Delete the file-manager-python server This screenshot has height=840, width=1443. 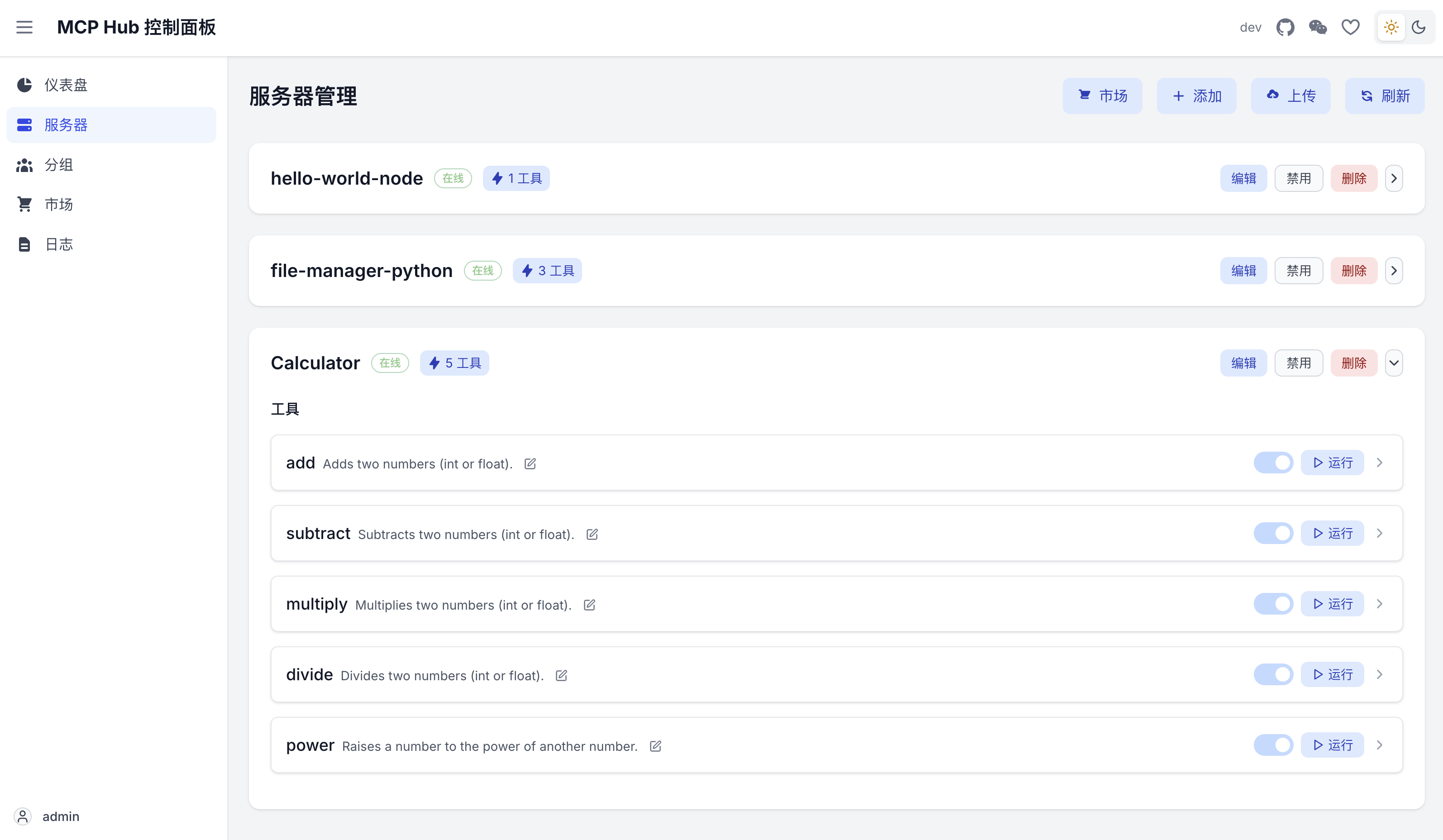click(x=1354, y=270)
